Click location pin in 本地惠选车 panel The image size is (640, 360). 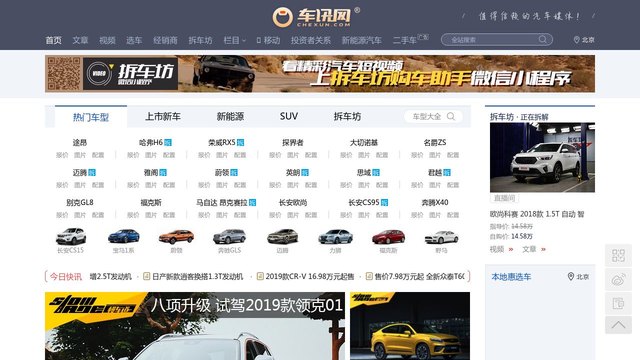pyautogui.click(x=571, y=276)
